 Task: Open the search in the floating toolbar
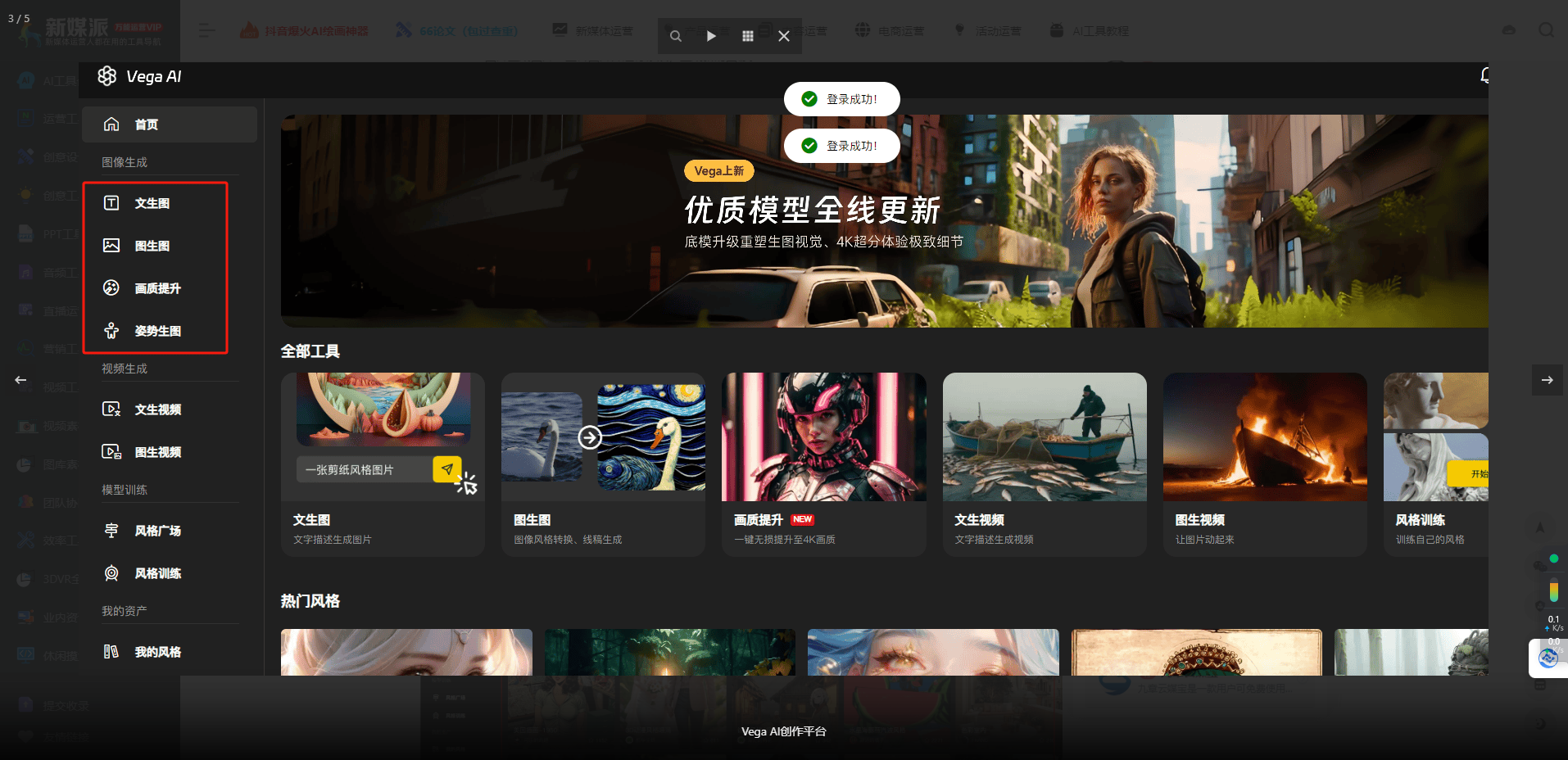pyautogui.click(x=675, y=35)
